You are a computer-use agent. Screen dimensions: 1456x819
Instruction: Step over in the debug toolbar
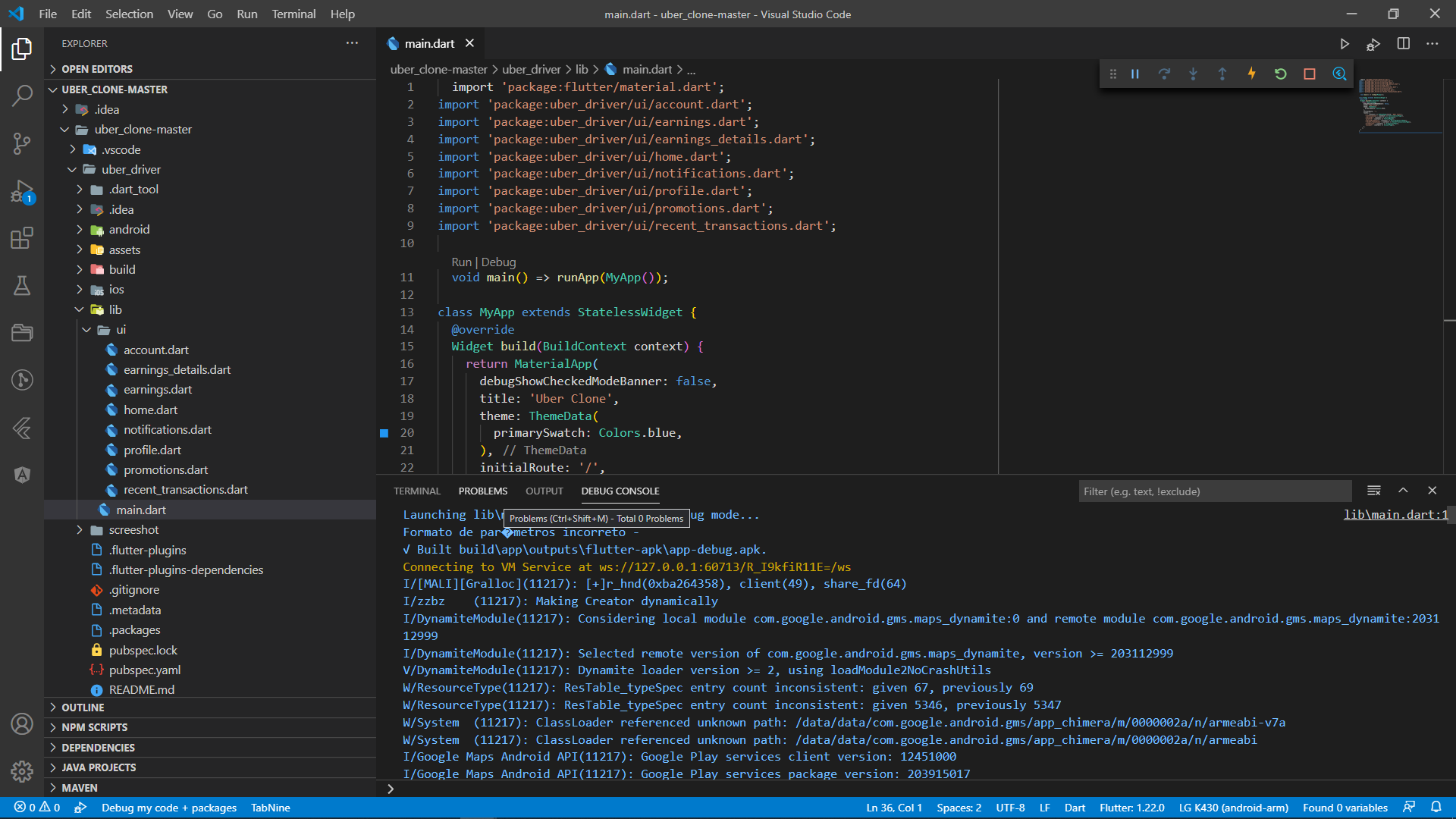[x=1164, y=74]
